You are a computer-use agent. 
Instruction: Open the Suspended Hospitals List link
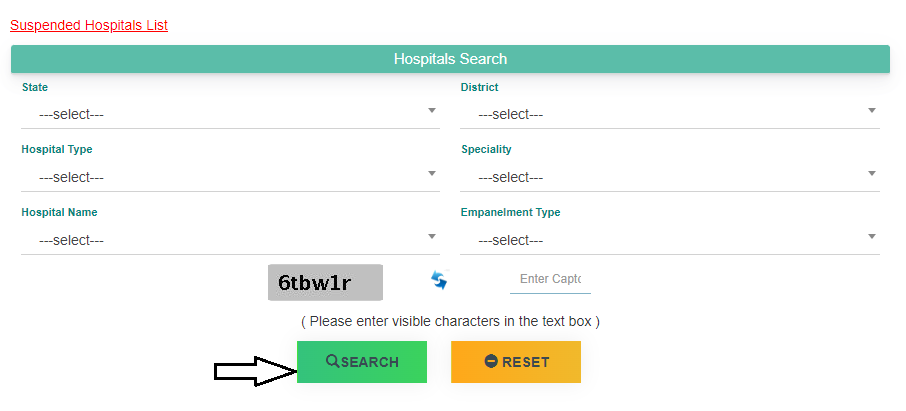point(89,25)
